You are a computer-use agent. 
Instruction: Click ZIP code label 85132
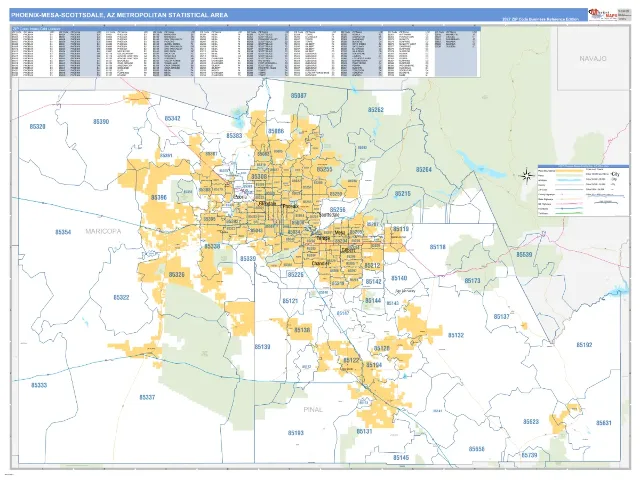pos(456,335)
